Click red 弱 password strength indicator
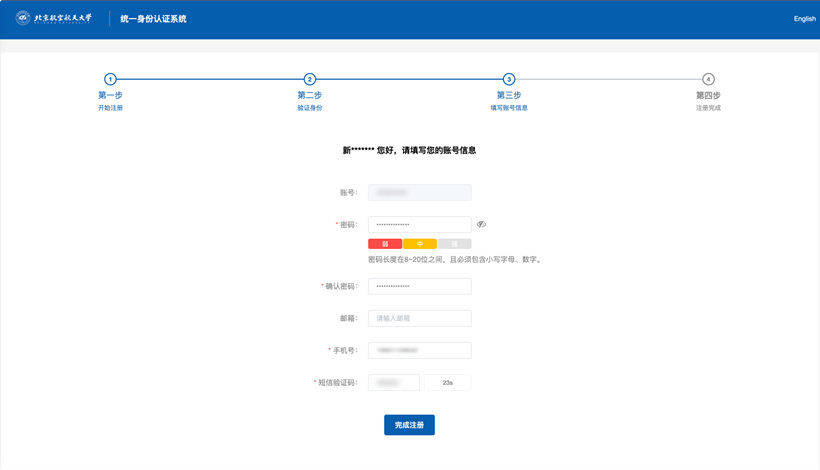The height and width of the screenshot is (470, 820). (x=385, y=244)
